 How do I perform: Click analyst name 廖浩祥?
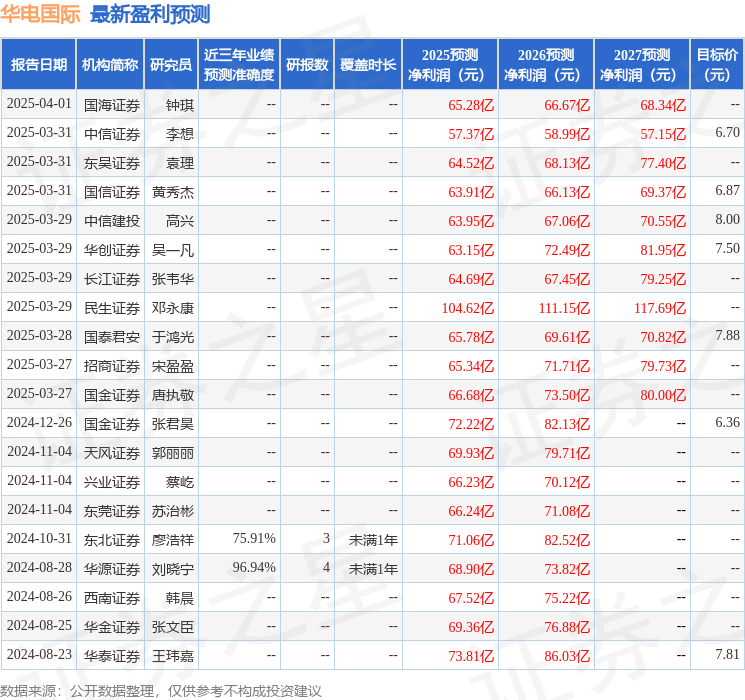[x=173, y=540]
